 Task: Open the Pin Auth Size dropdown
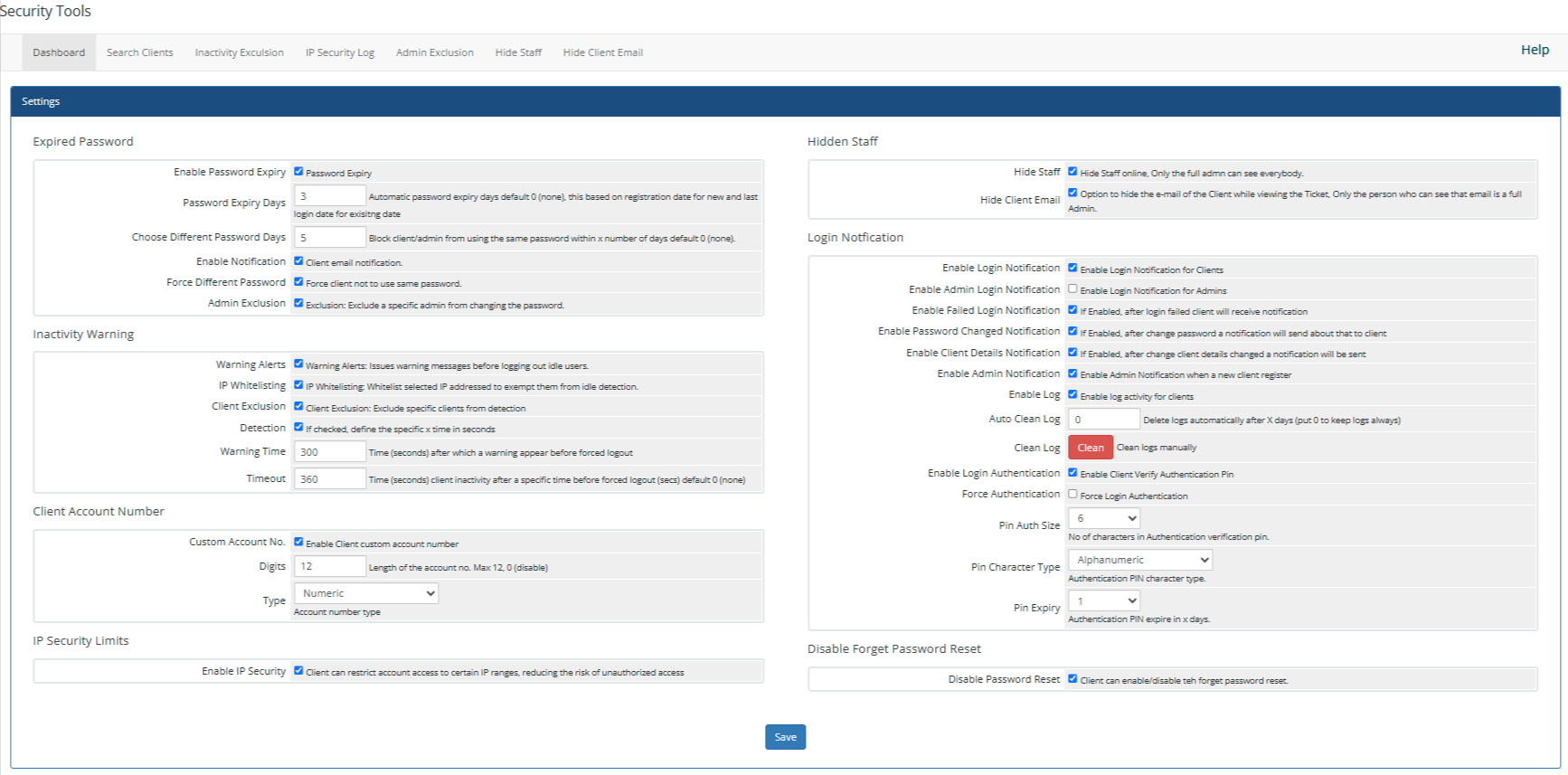pos(1103,518)
